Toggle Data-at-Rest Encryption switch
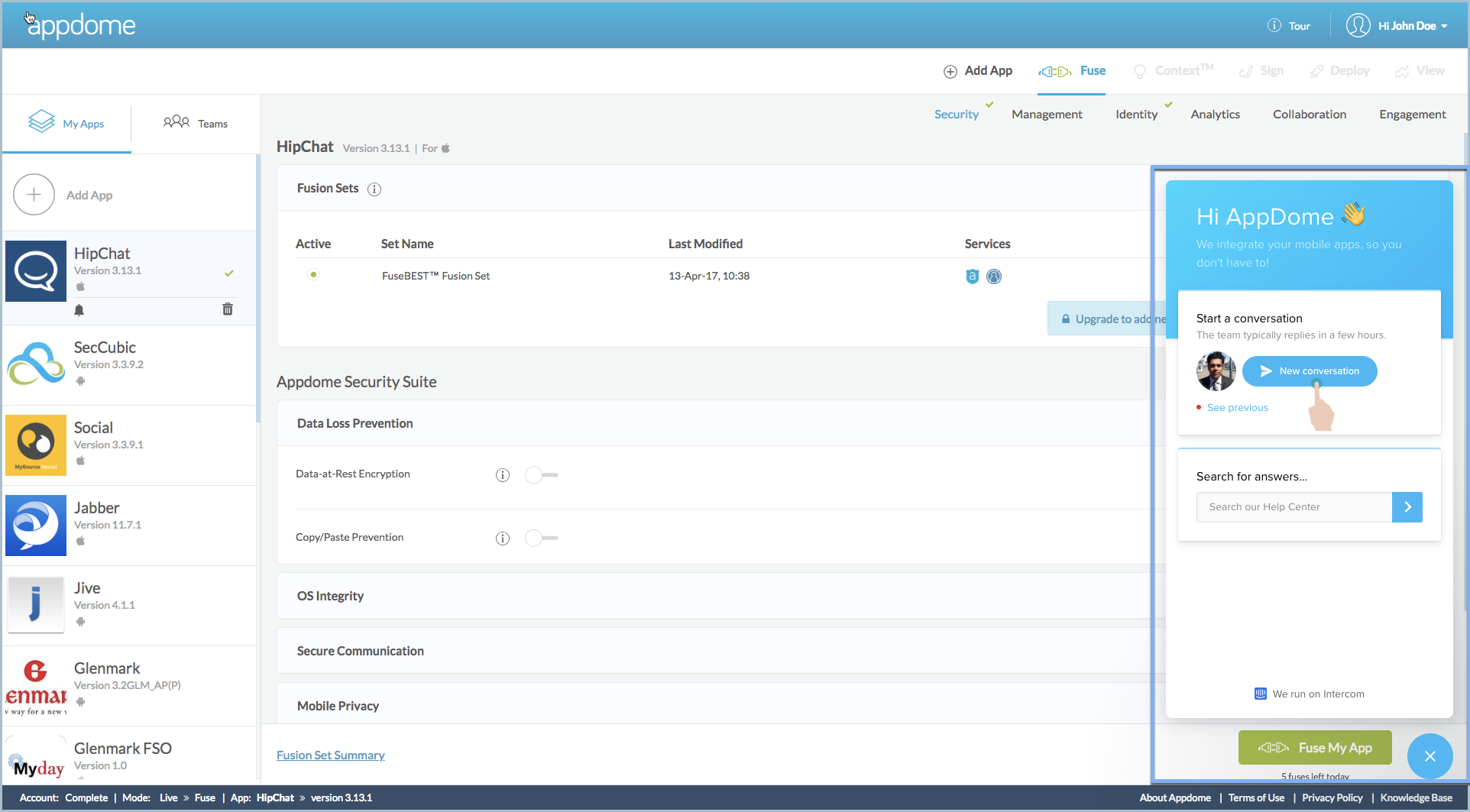The width and height of the screenshot is (1470, 812). (541, 475)
